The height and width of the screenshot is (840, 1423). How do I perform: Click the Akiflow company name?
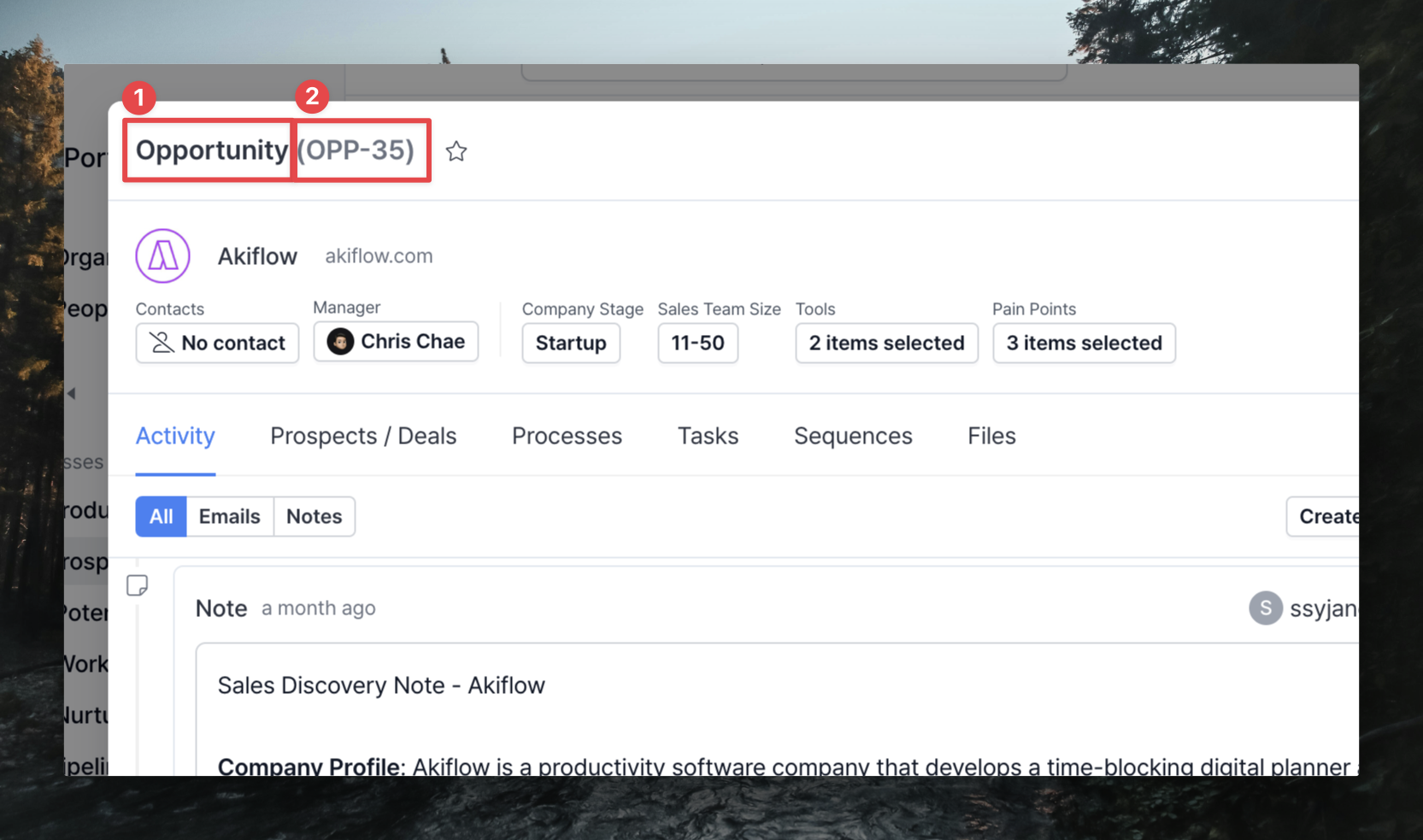[x=257, y=256]
